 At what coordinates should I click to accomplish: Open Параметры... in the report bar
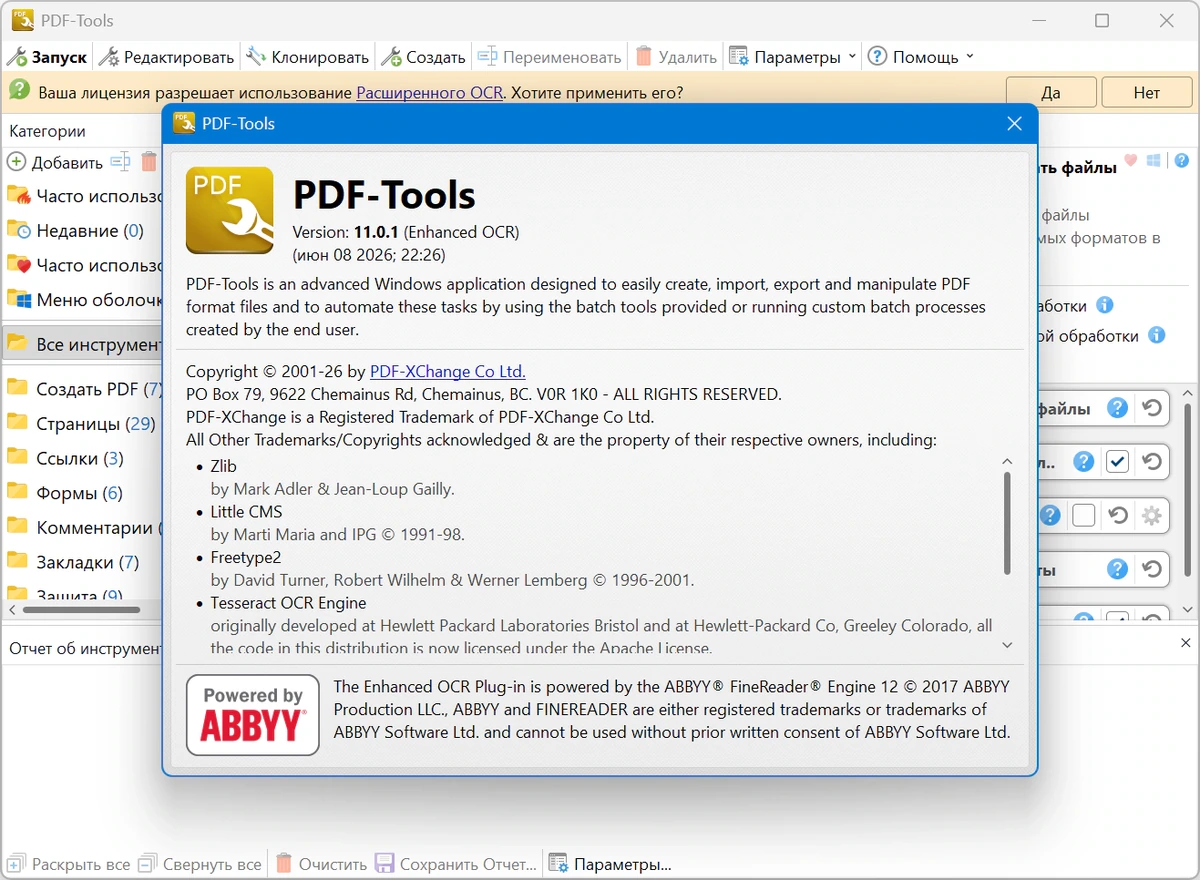pos(610,864)
